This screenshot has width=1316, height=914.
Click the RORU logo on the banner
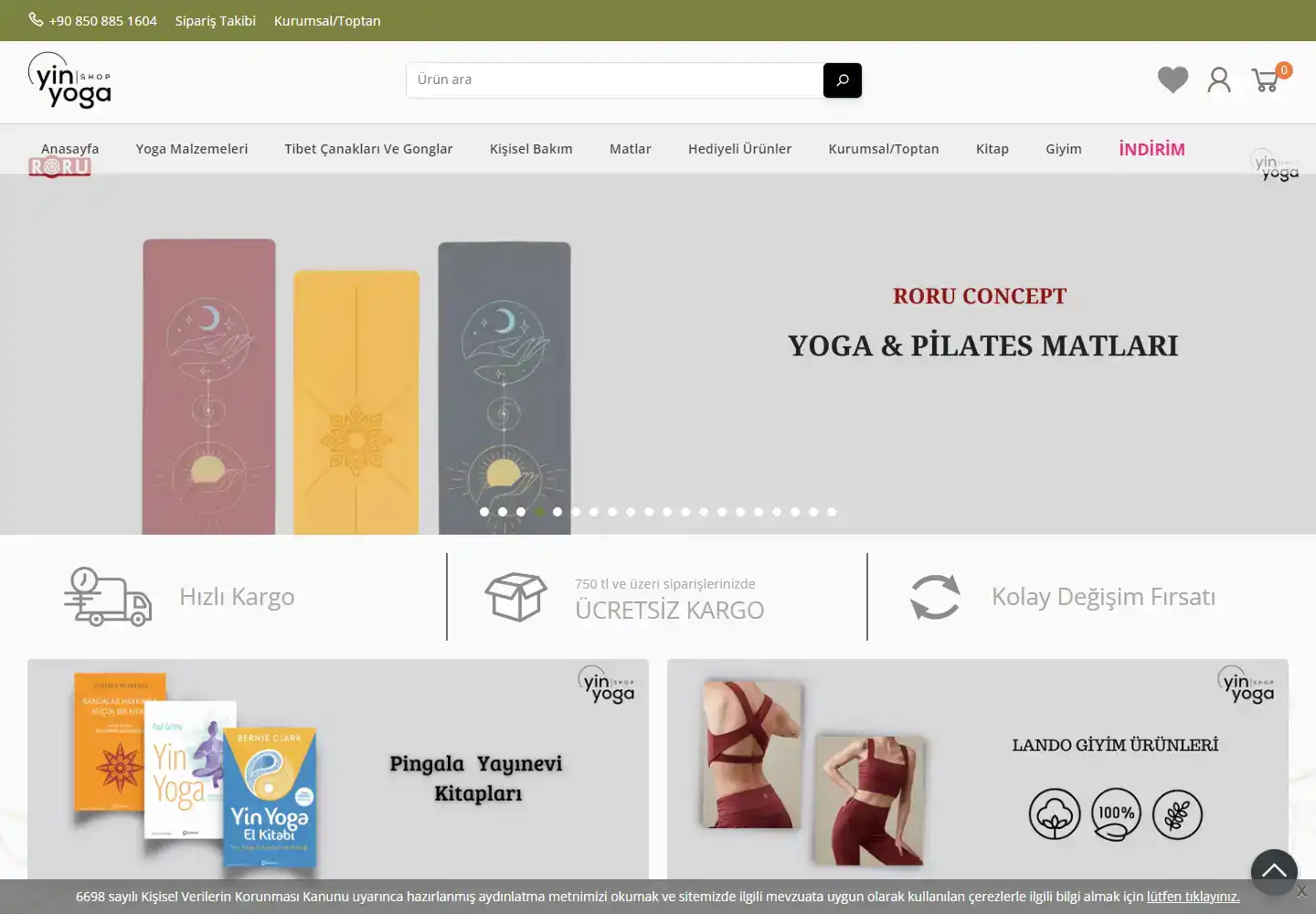pyautogui.click(x=59, y=167)
